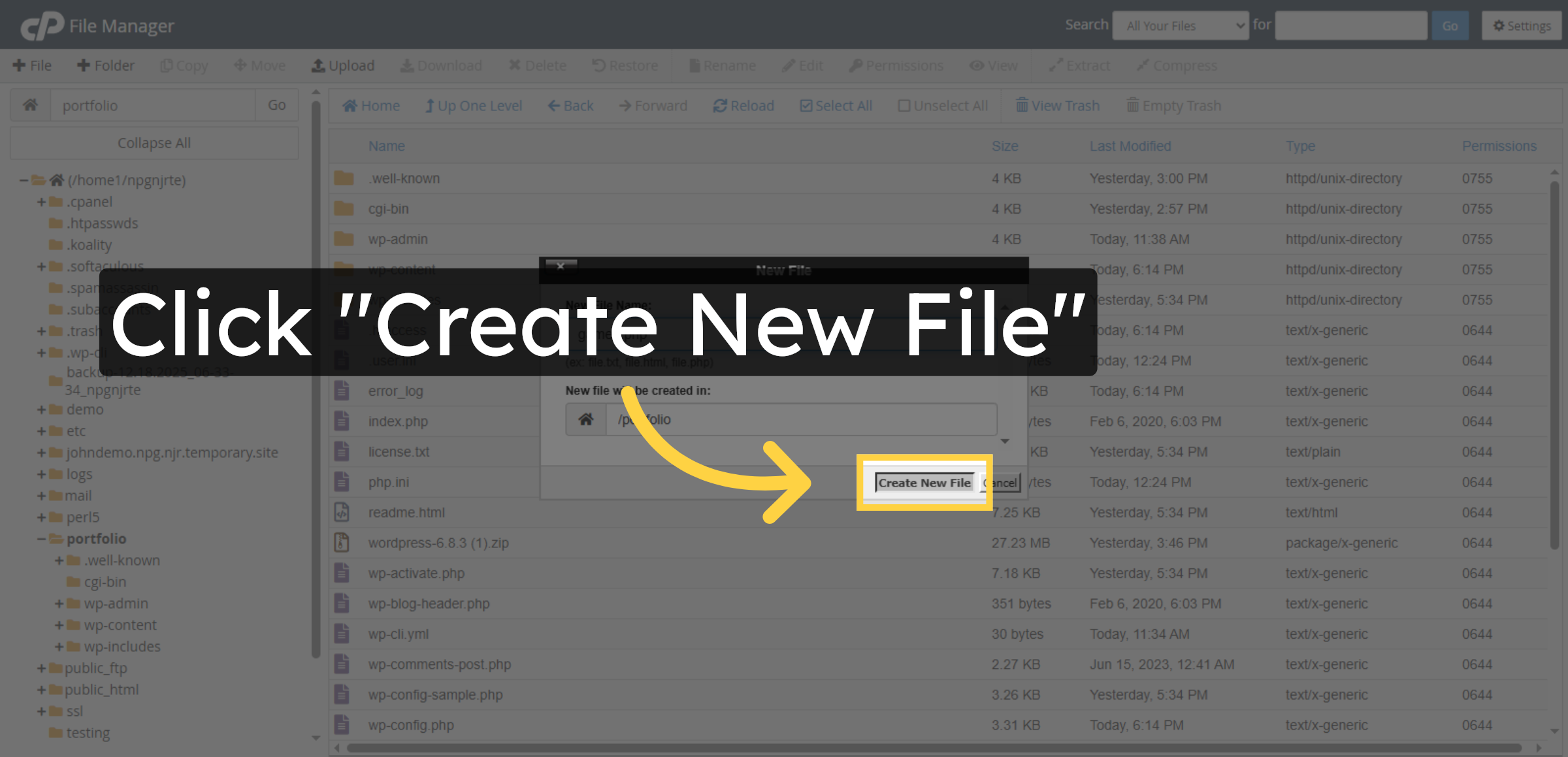Open View Trash
Viewport: 1568px width, 757px height.
1057,105
